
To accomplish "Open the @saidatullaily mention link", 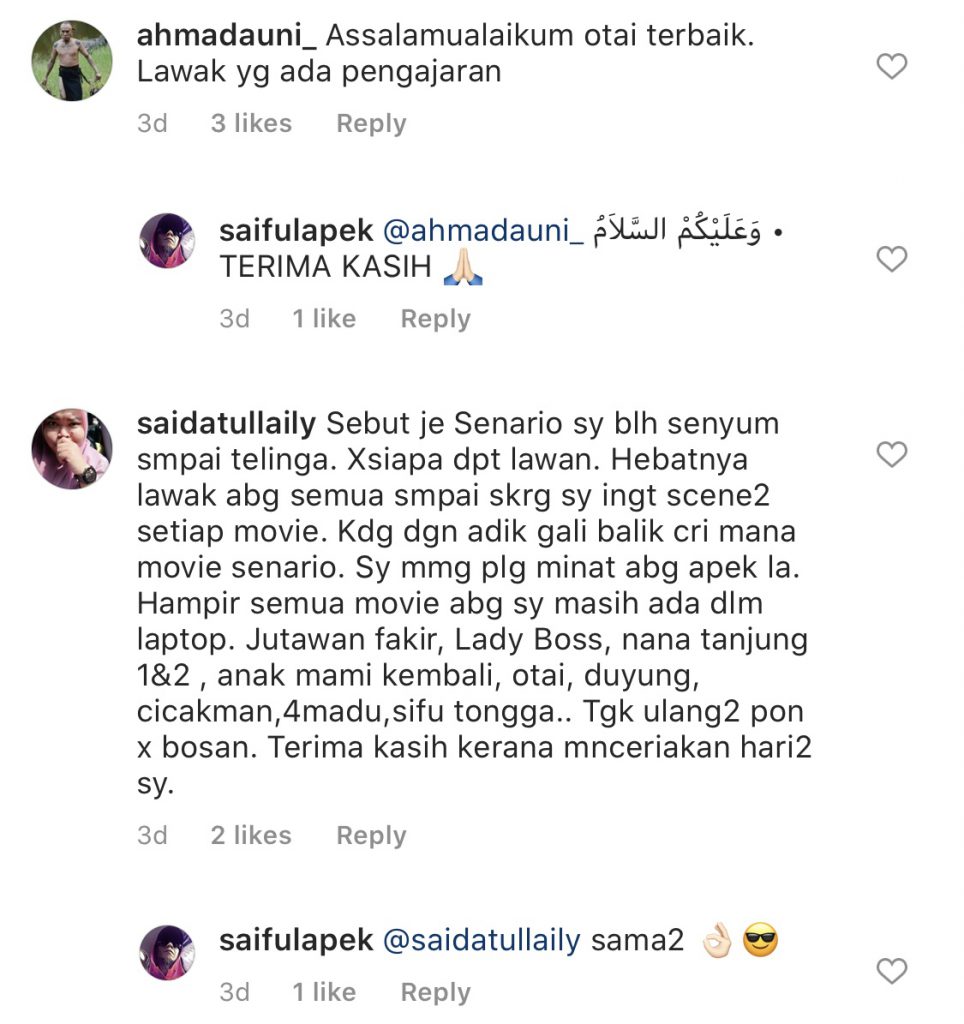I will pos(481,940).
